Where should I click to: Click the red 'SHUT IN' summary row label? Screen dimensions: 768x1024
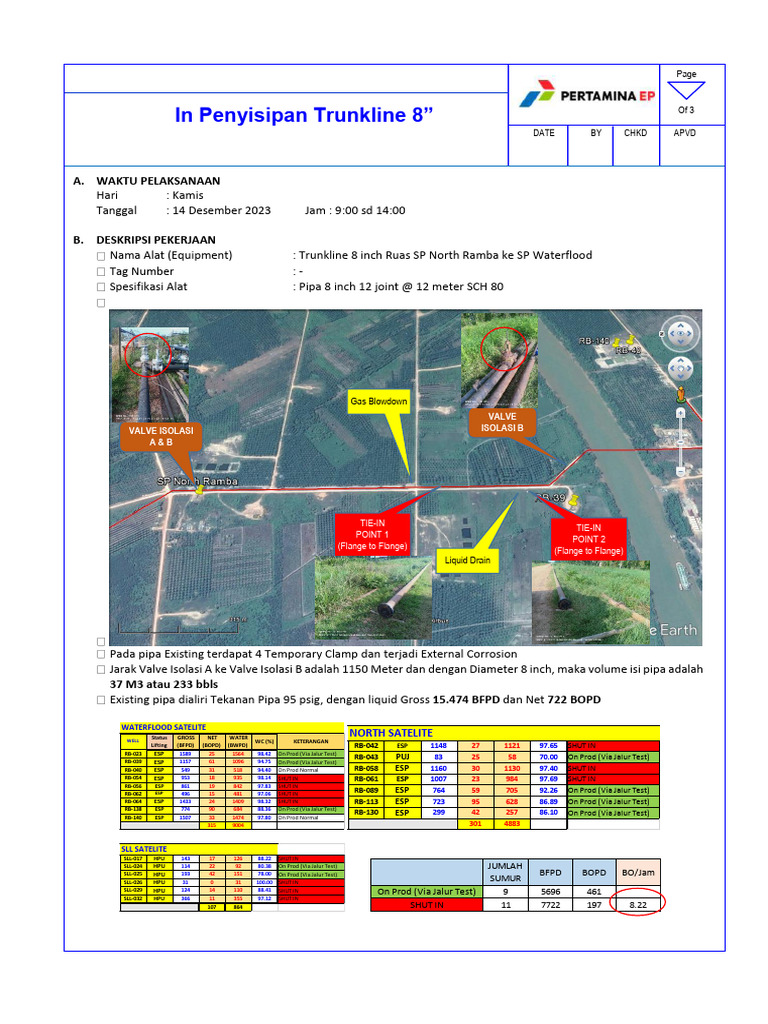426,905
